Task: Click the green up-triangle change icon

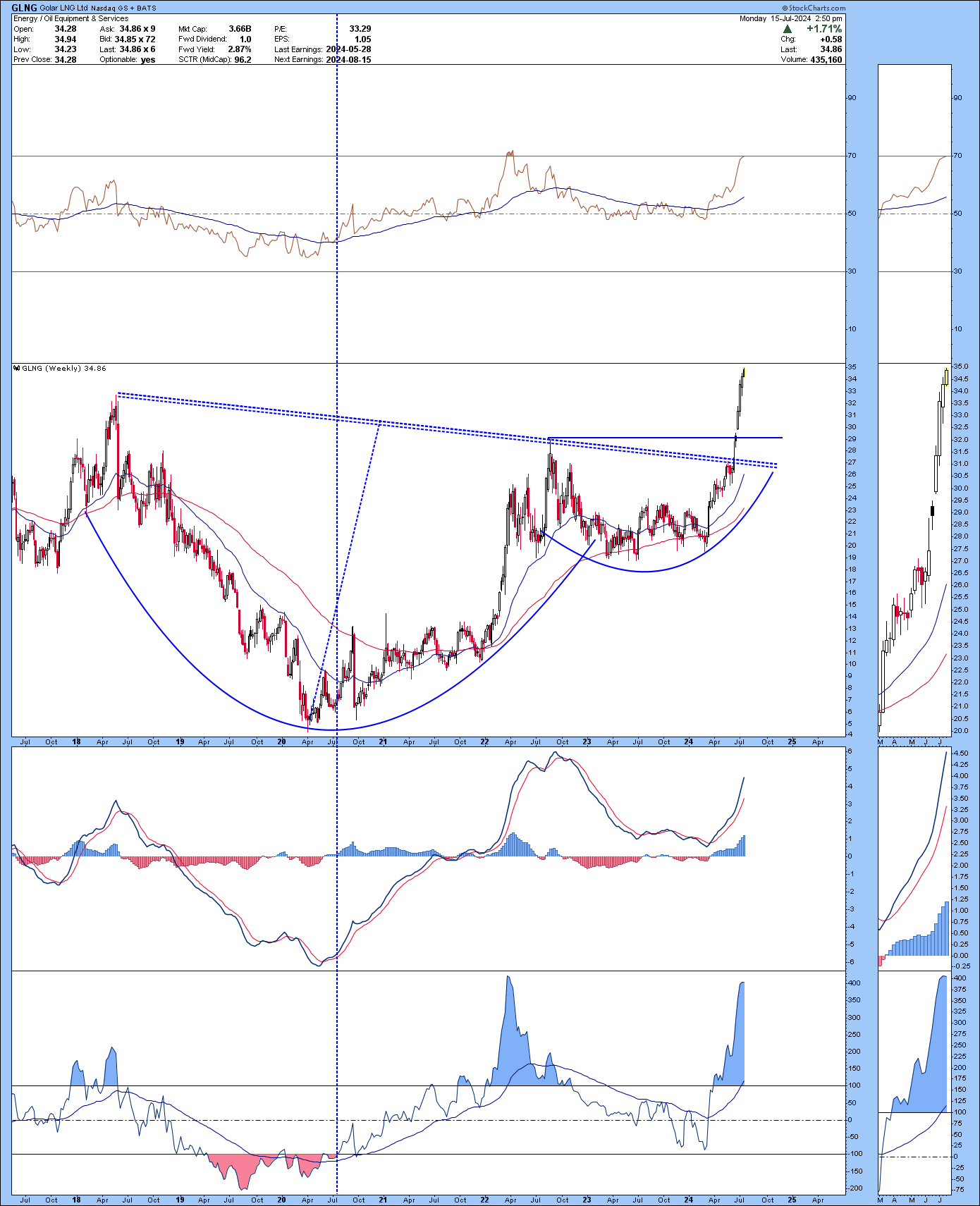Action: coord(788,29)
